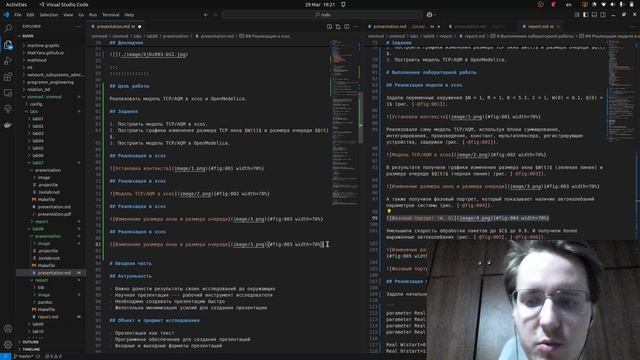Image resolution: width=640 pixels, height=360 pixels.
Task: Click the report.md breadcrumb in right editor
Action: (474, 36)
